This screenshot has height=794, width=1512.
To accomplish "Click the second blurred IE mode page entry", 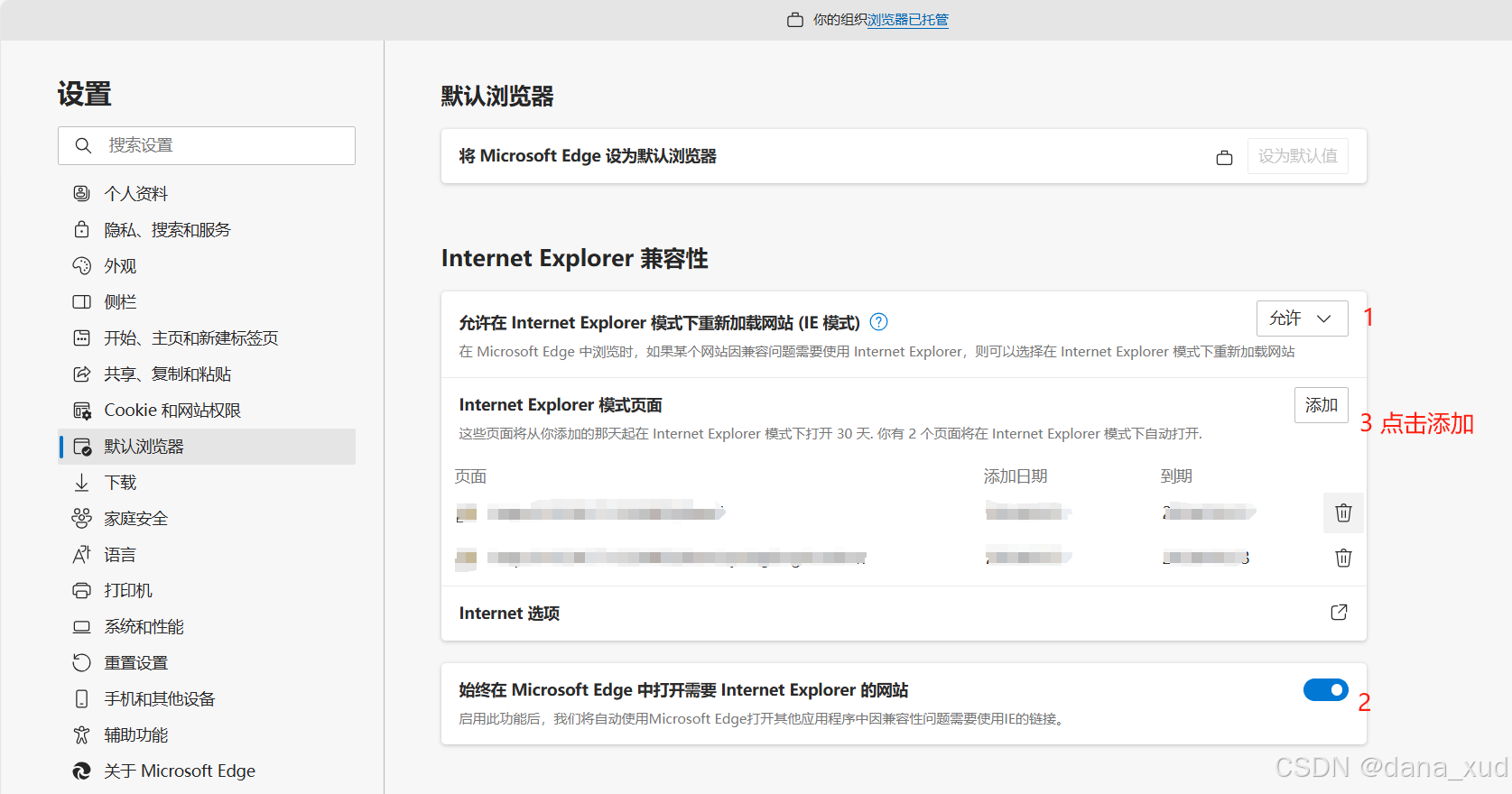I will pos(661,558).
